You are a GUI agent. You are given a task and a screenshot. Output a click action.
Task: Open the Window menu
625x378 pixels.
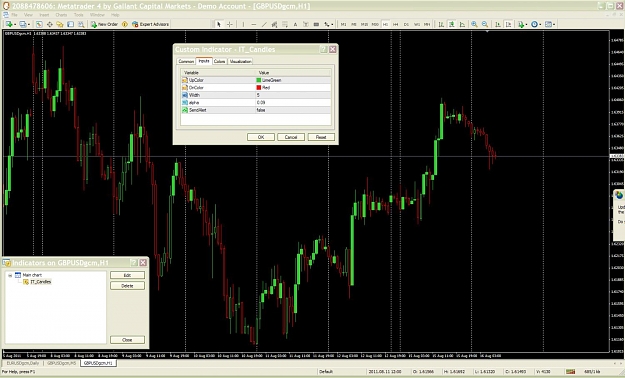tap(97, 15)
